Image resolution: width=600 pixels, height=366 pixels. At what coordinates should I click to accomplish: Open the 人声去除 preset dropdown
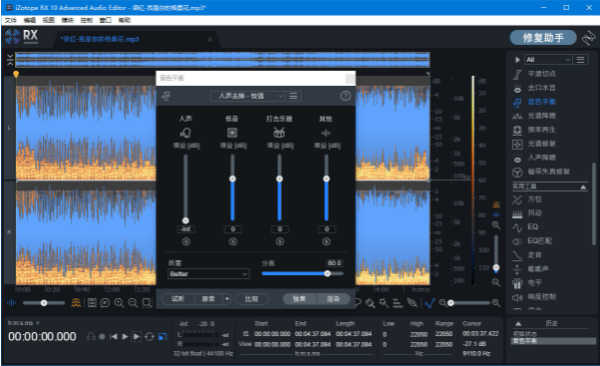coord(248,96)
